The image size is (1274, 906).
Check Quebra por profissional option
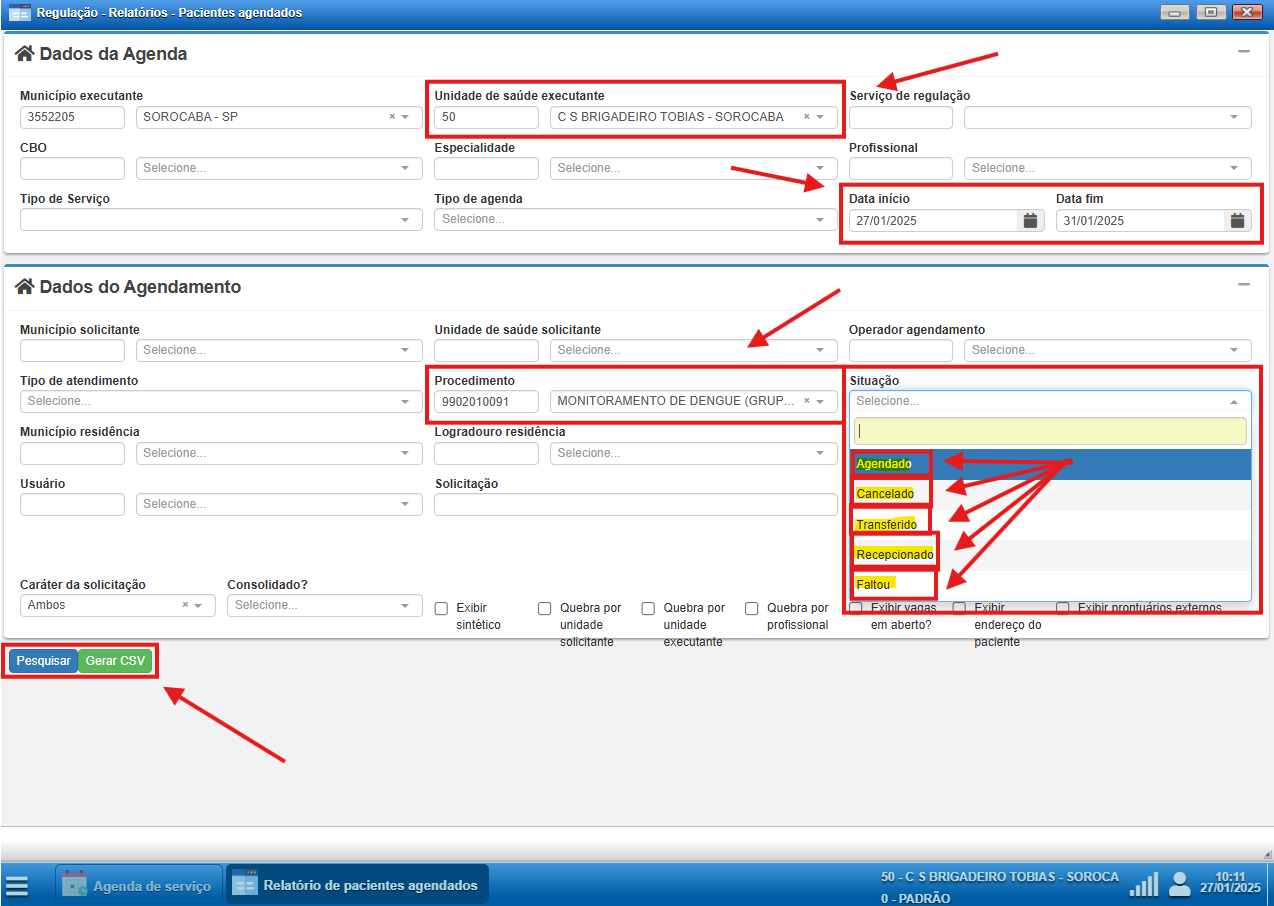pyautogui.click(x=752, y=608)
